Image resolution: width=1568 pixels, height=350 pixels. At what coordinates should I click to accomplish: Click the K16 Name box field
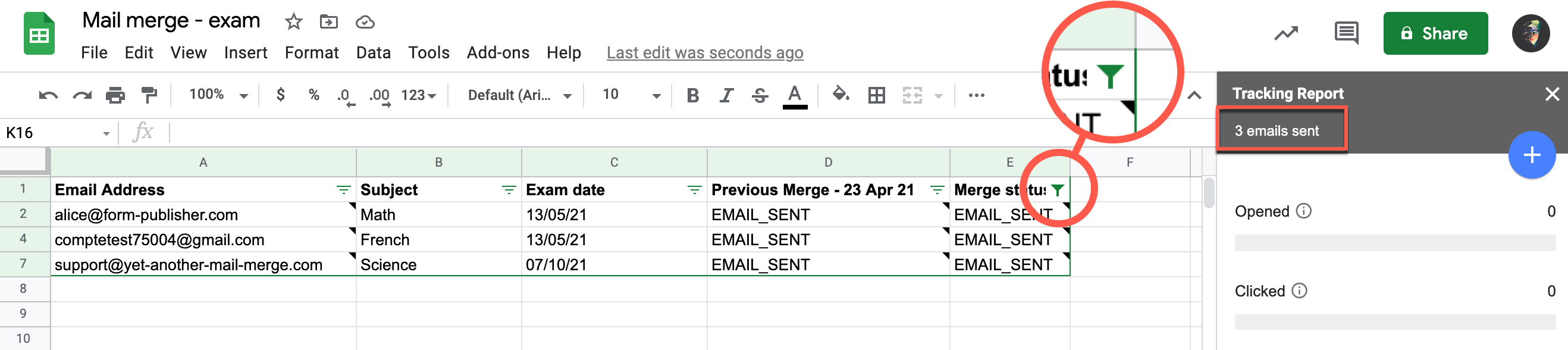pyautogui.click(x=52, y=133)
